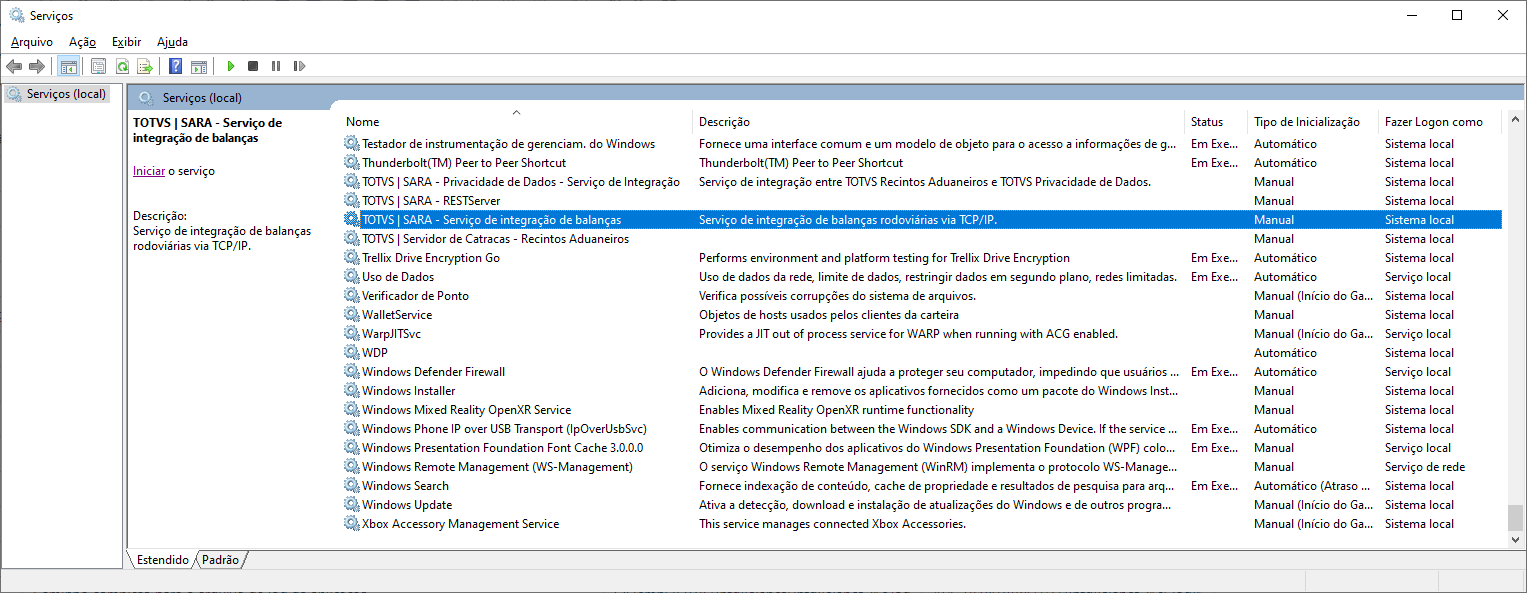Select Windows Defender Firewall service
Viewport: 1527px width, 593px height.
point(921,372)
